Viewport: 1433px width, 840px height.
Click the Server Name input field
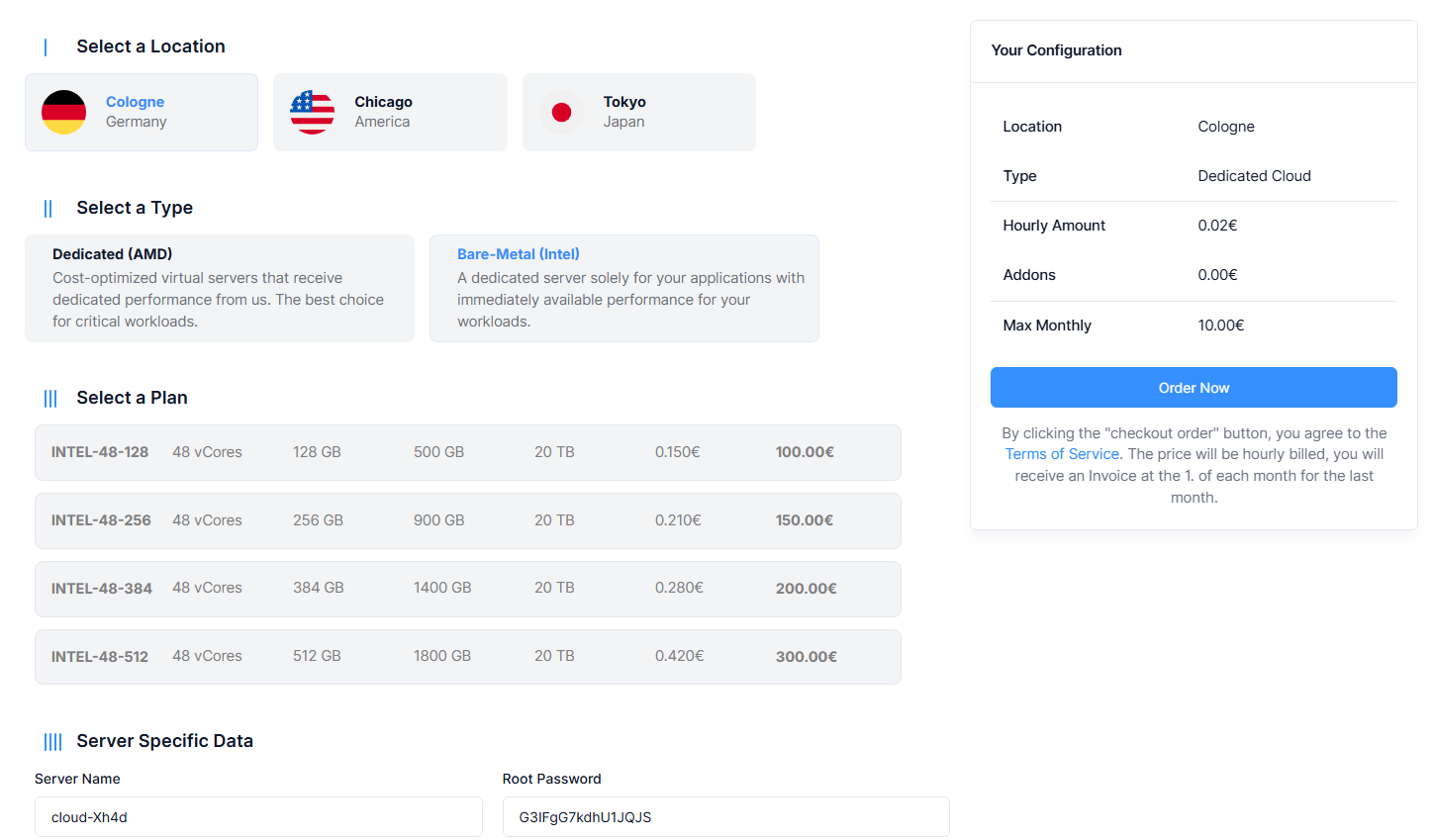click(x=258, y=817)
